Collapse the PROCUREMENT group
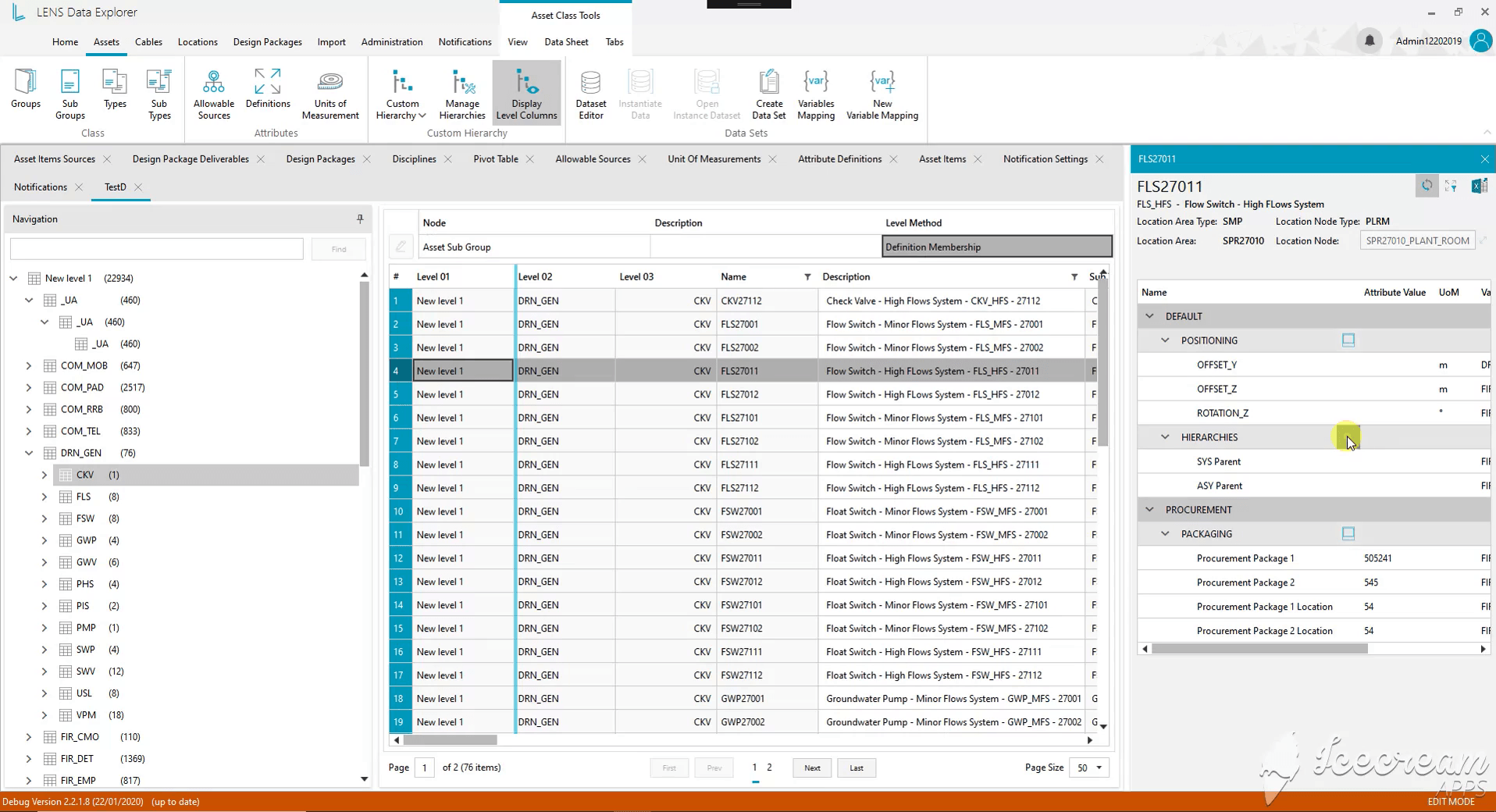 coord(1149,510)
